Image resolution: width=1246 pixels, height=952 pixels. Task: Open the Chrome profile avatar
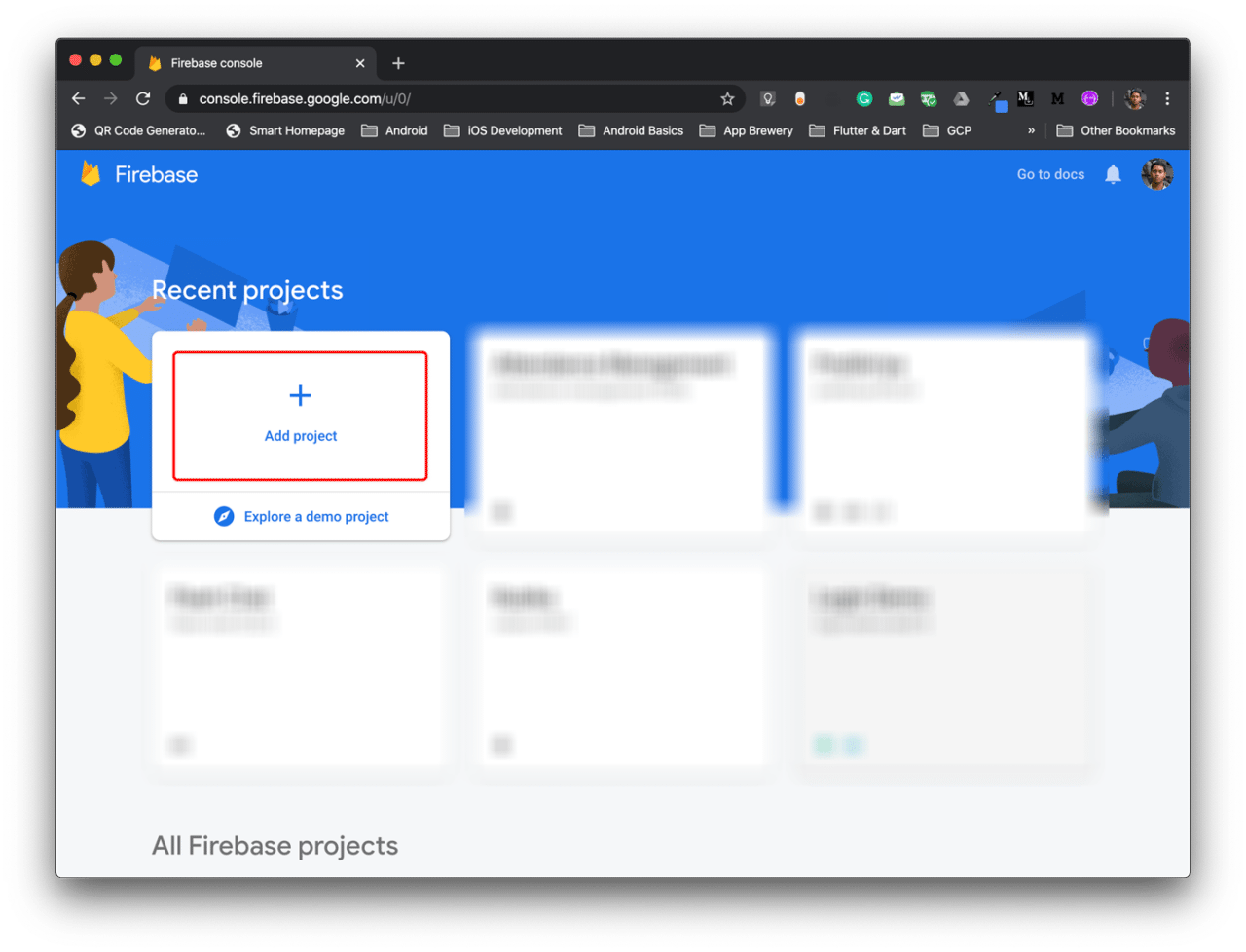1135,98
